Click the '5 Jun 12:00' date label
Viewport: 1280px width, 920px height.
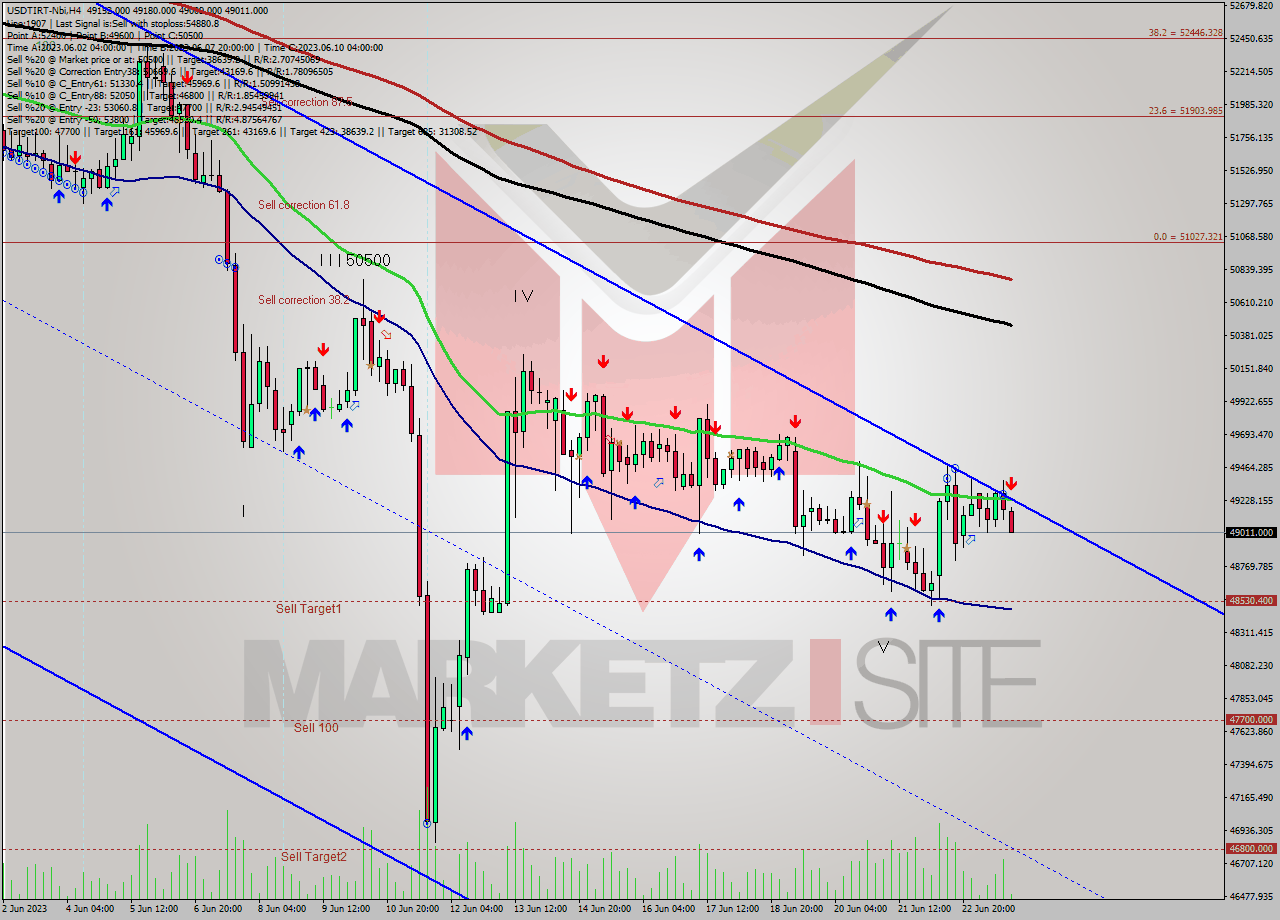(x=155, y=909)
